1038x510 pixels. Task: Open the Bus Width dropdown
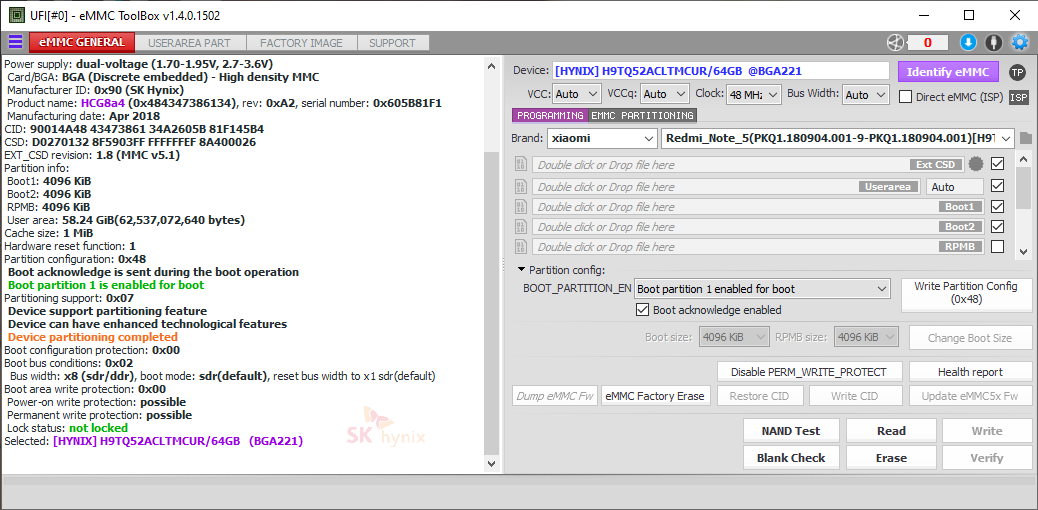click(865, 94)
